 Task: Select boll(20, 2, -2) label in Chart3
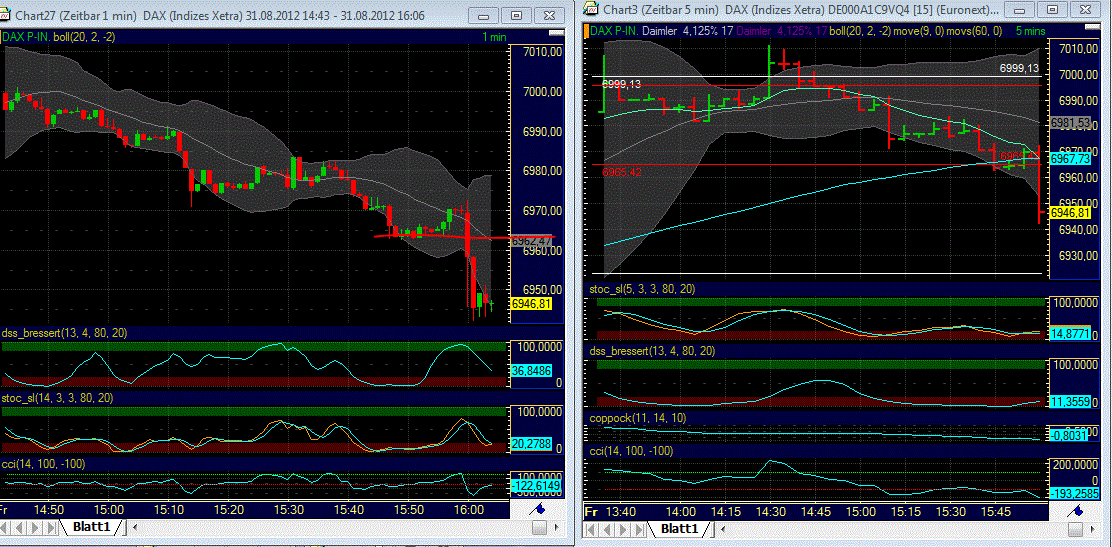[859, 31]
